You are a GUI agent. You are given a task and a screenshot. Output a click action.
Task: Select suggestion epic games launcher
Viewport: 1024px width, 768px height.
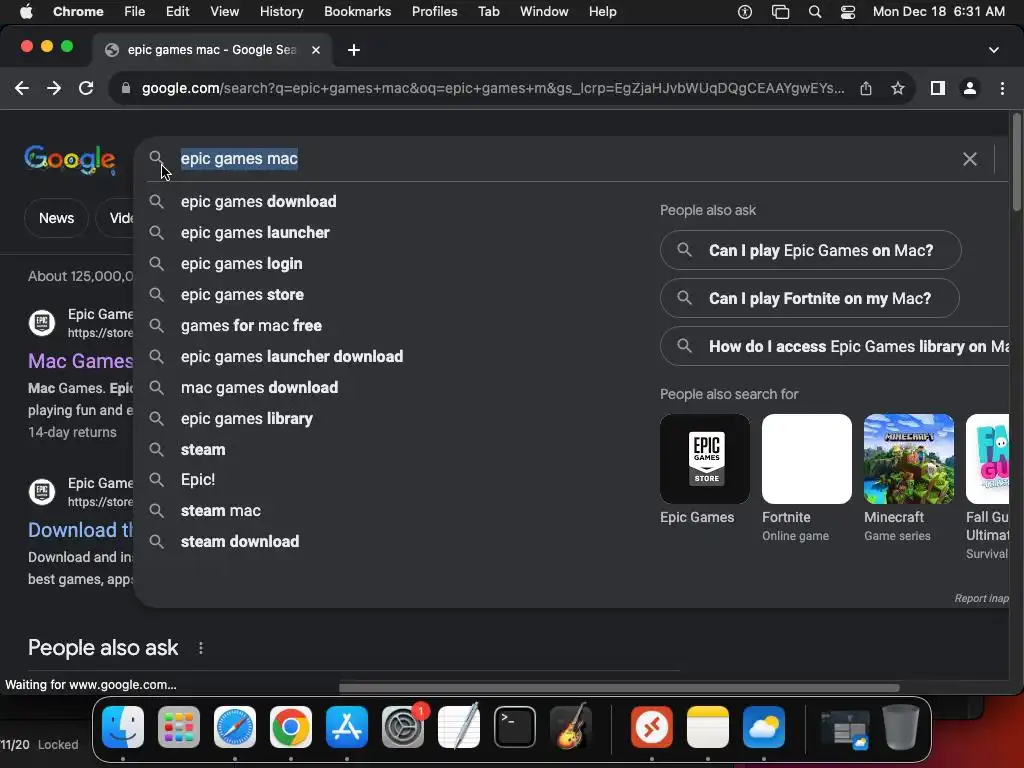point(255,232)
